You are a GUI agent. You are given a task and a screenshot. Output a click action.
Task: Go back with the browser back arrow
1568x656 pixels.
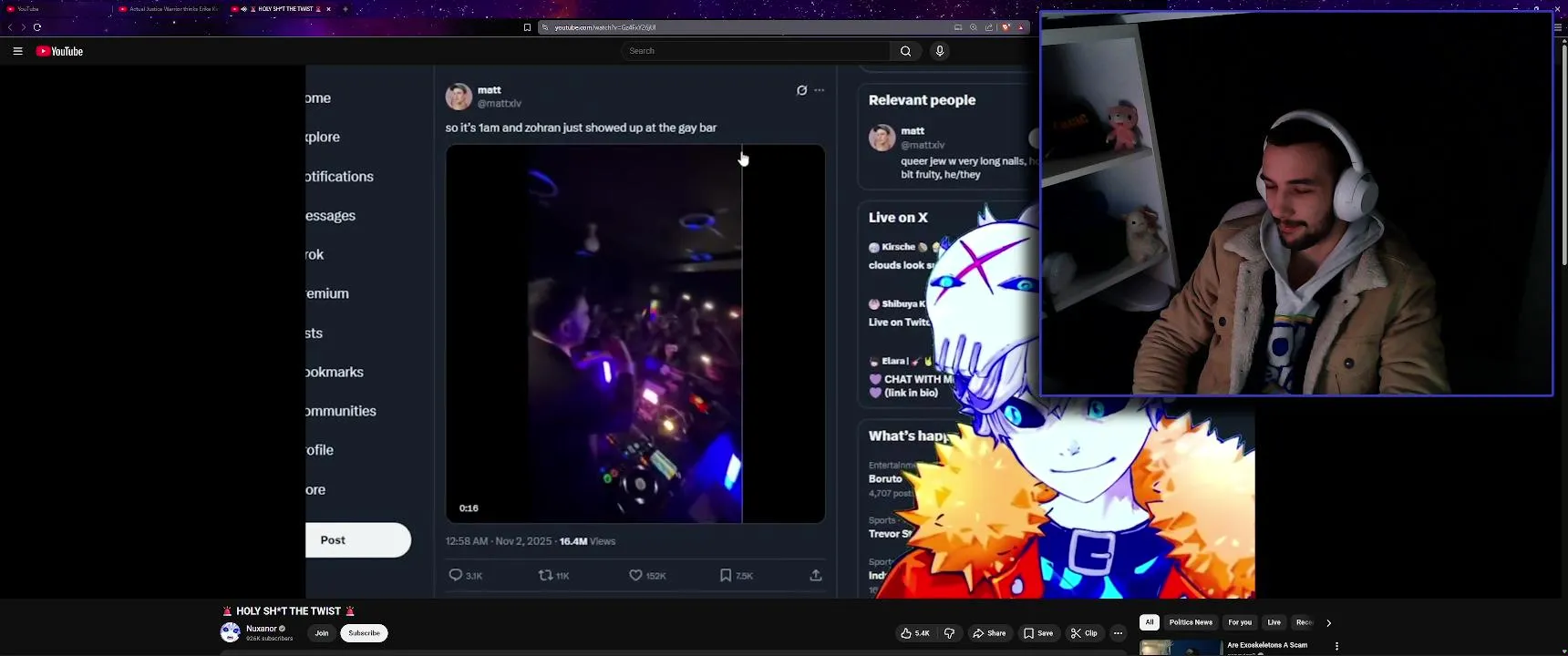(x=10, y=27)
